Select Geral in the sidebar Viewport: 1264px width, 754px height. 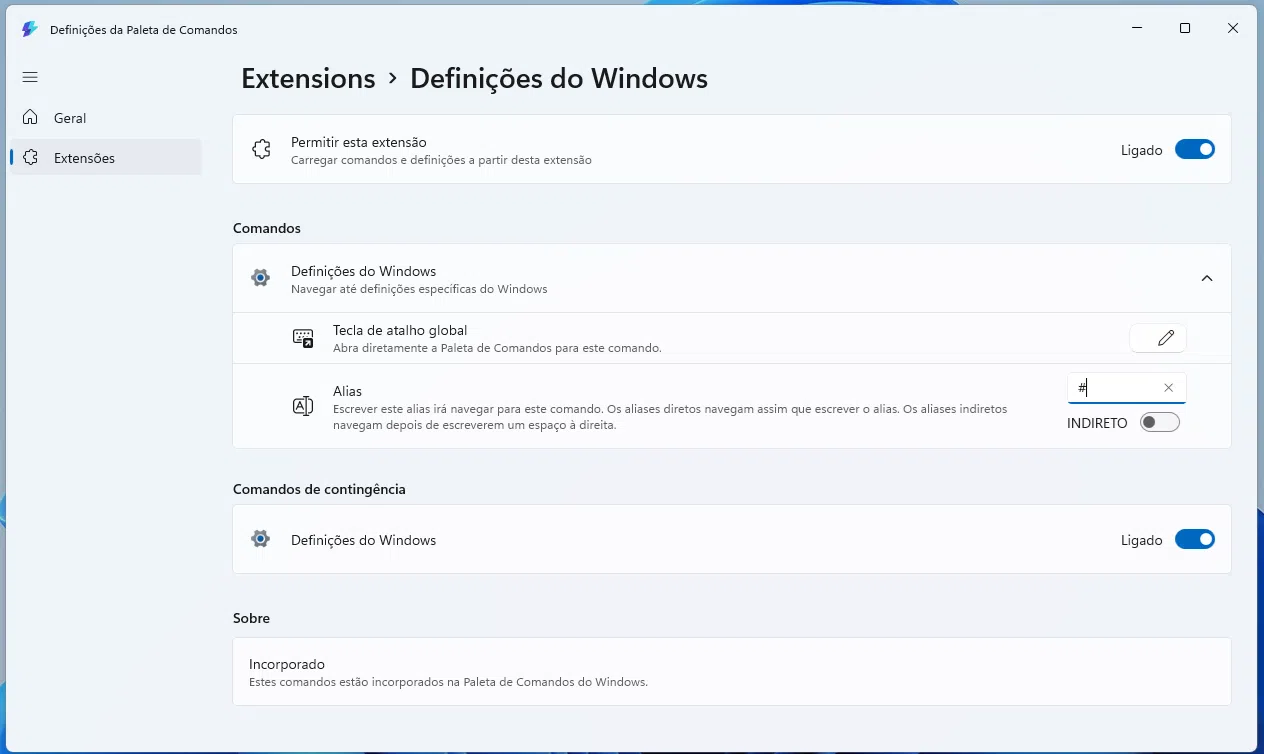[106, 118]
